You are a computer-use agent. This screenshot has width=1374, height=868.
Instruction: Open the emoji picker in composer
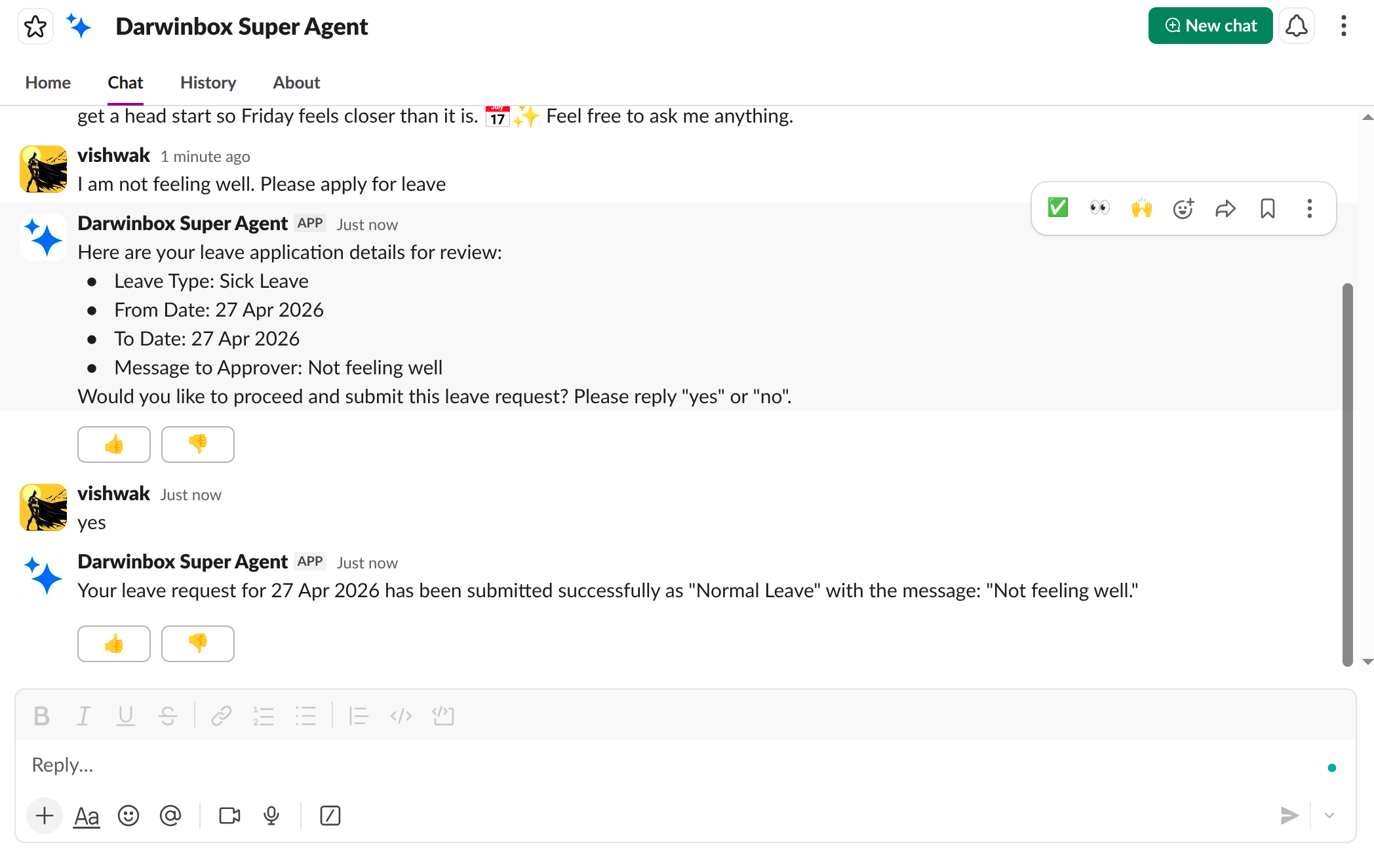tap(128, 816)
